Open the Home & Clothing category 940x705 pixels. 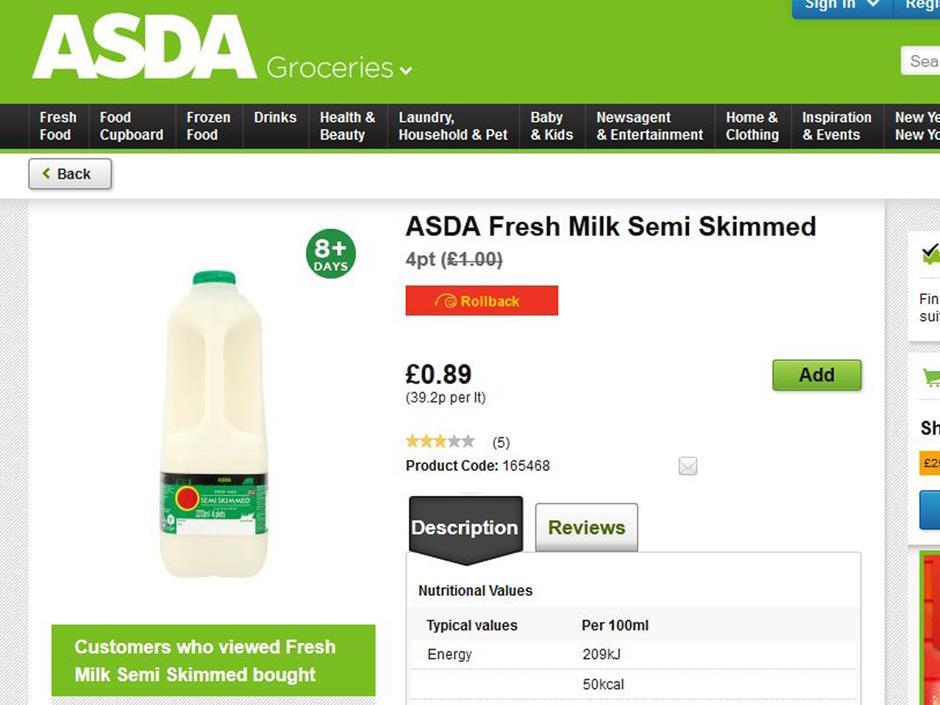click(x=752, y=126)
